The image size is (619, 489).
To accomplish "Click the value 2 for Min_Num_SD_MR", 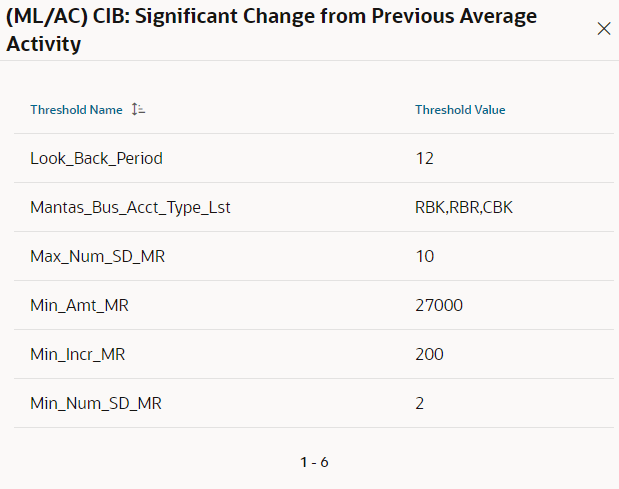I will click(x=420, y=403).
